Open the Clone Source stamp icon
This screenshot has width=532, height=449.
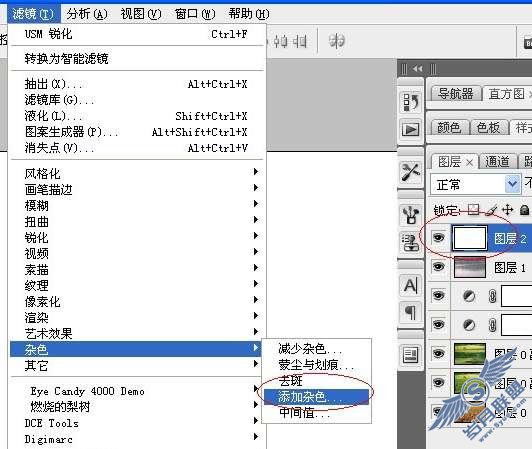point(411,242)
